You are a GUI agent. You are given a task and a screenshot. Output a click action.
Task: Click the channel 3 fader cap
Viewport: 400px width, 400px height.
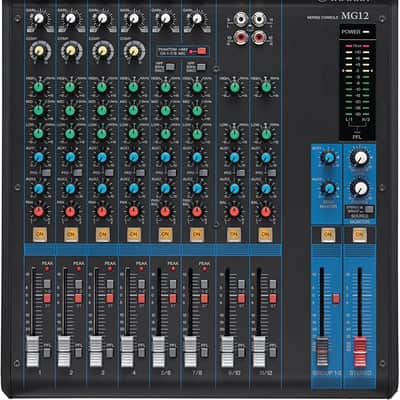point(96,351)
